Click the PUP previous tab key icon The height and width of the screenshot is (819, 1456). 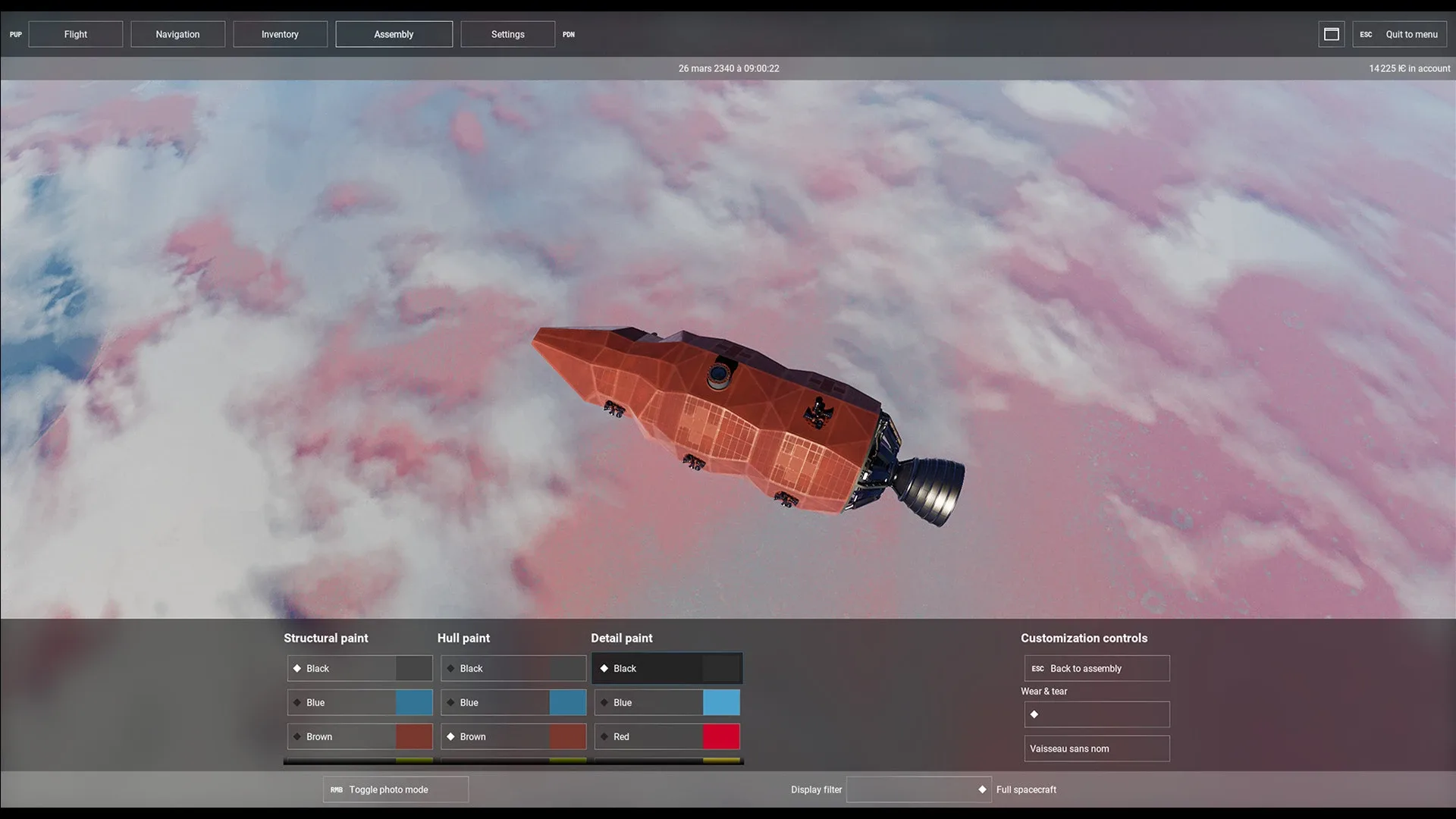click(x=15, y=34)
